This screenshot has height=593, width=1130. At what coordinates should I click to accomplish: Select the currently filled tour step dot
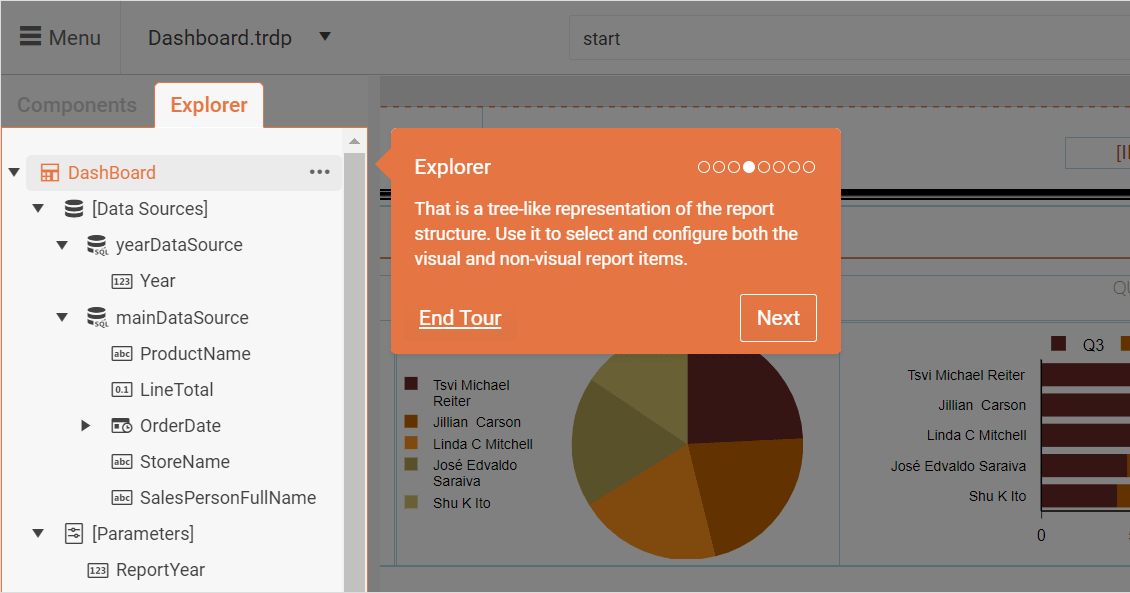pyautogui.click(x=749, y=167)
